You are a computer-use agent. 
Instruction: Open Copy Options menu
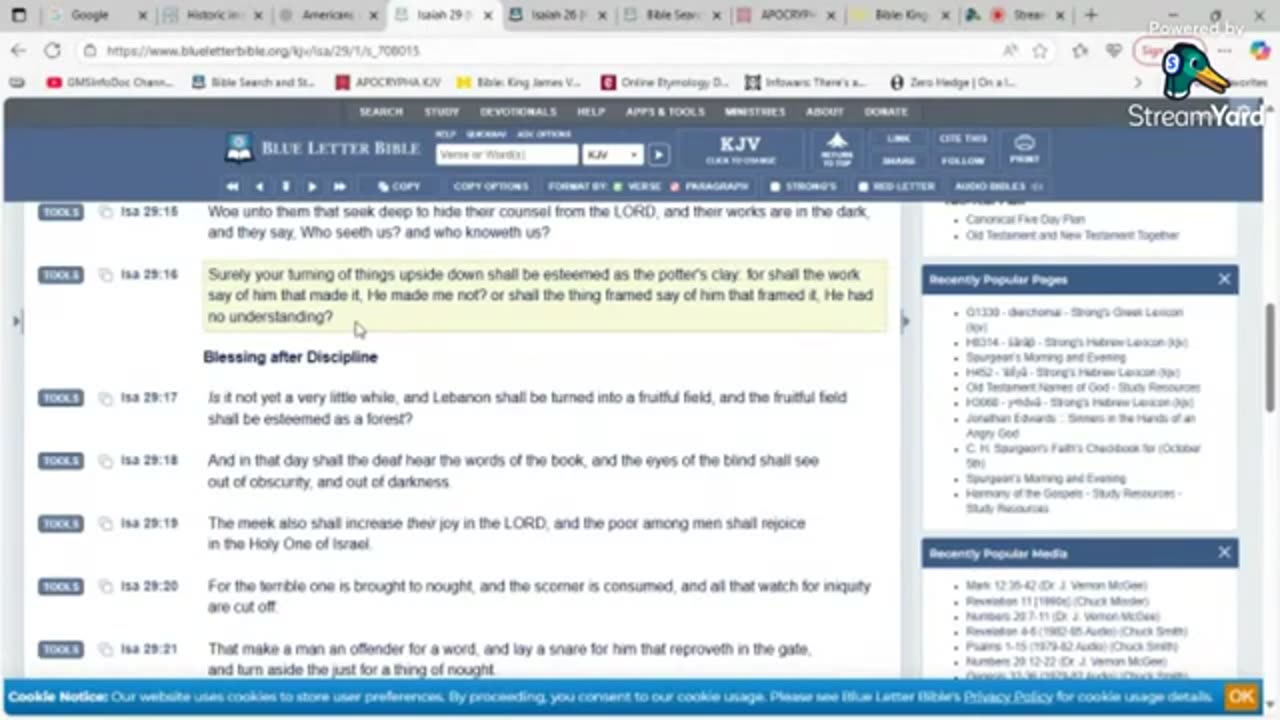tap(490, 187)
